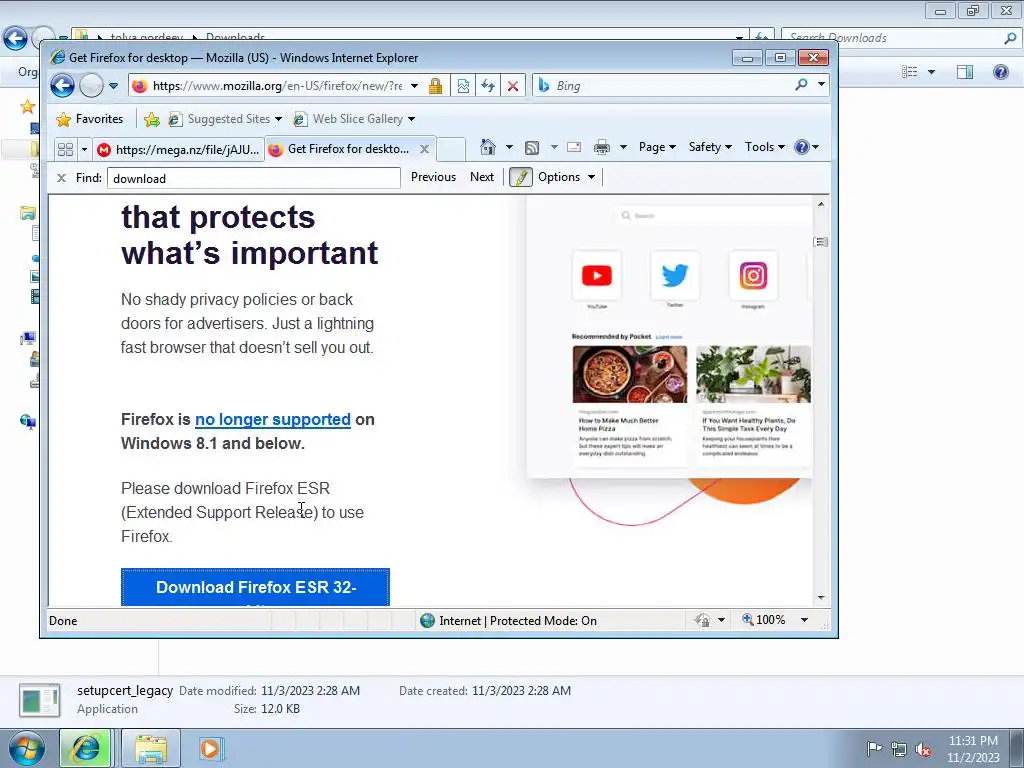Screen dimensions: 1024x768
Task: Click setupcert_legacy file thumbnail in details pane
Action: (x=40, y=700)
